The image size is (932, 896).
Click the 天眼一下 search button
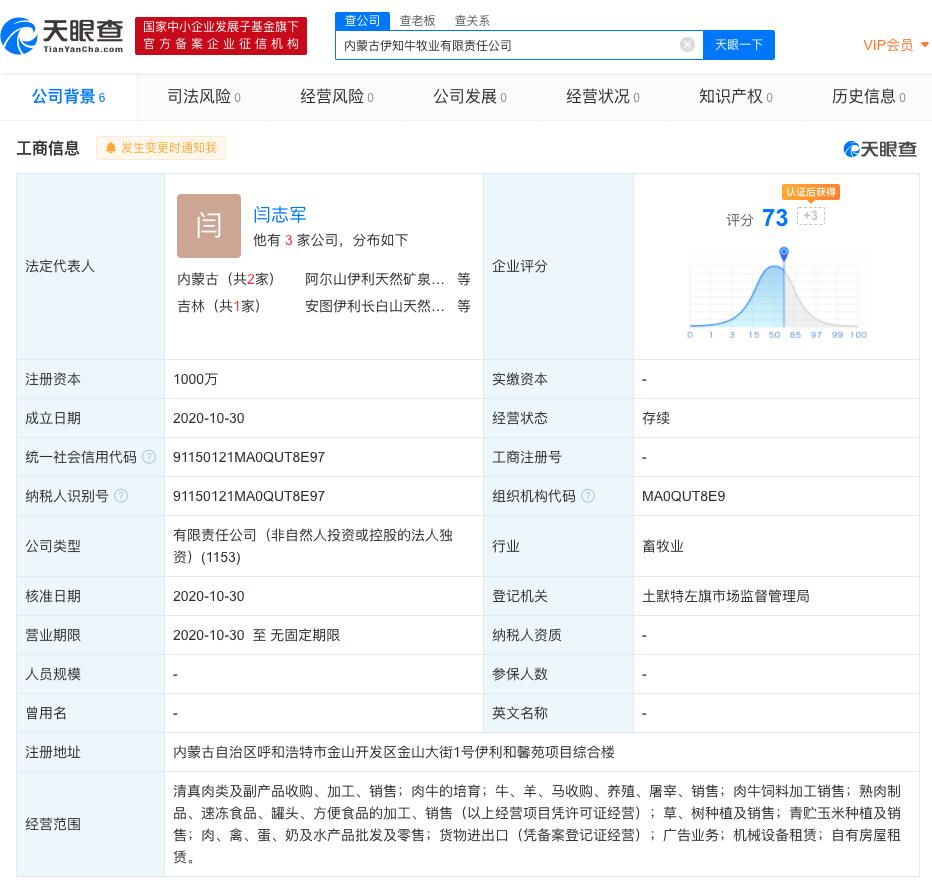[738, 45]
